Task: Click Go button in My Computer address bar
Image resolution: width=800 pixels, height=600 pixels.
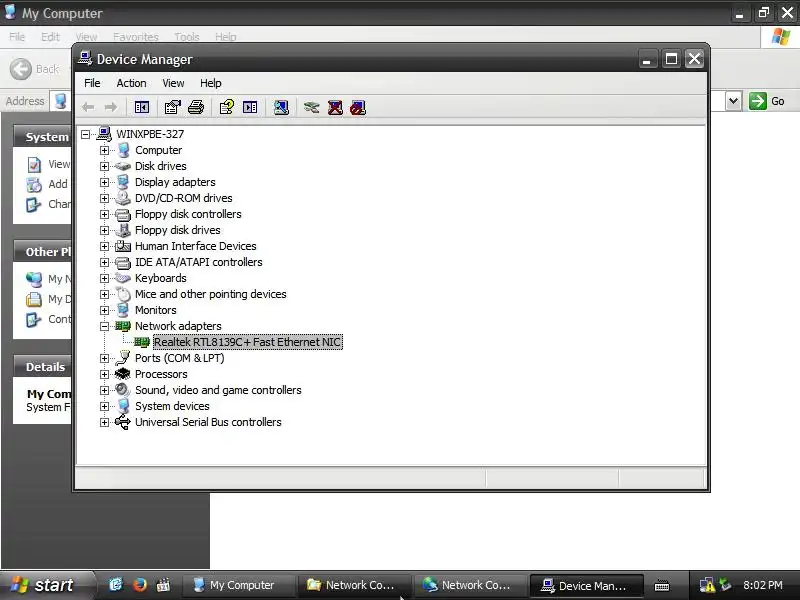Action: point(767,101)
